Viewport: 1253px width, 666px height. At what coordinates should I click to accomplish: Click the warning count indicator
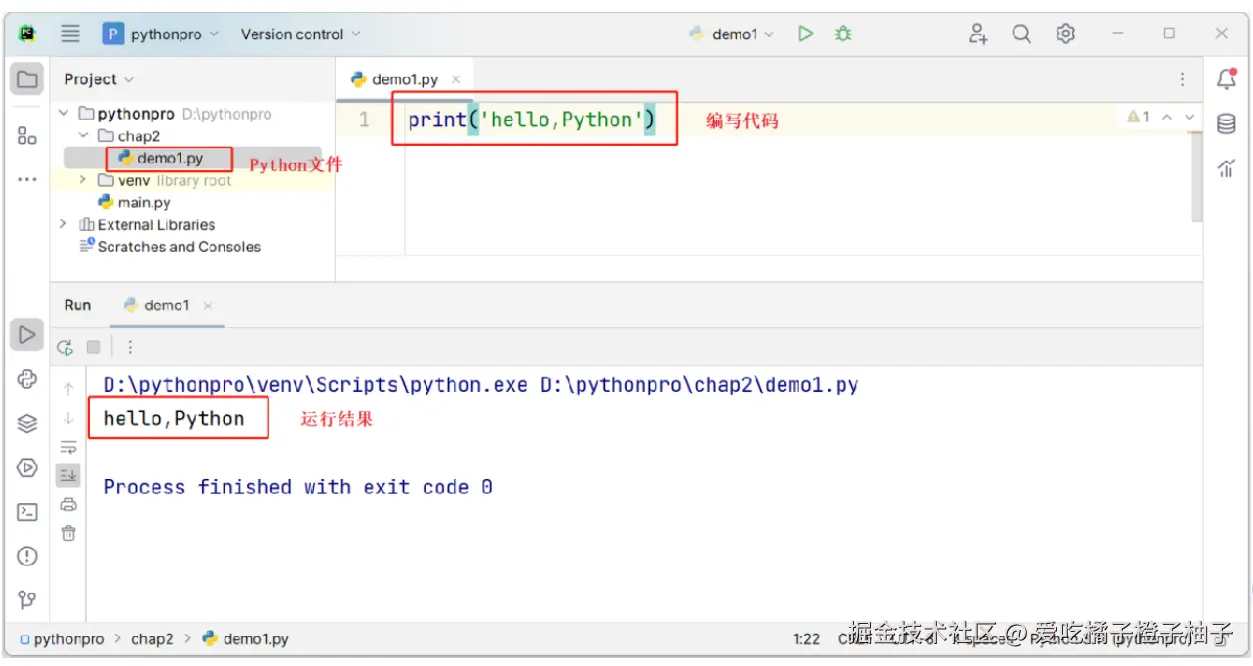tap(1139, 117)
